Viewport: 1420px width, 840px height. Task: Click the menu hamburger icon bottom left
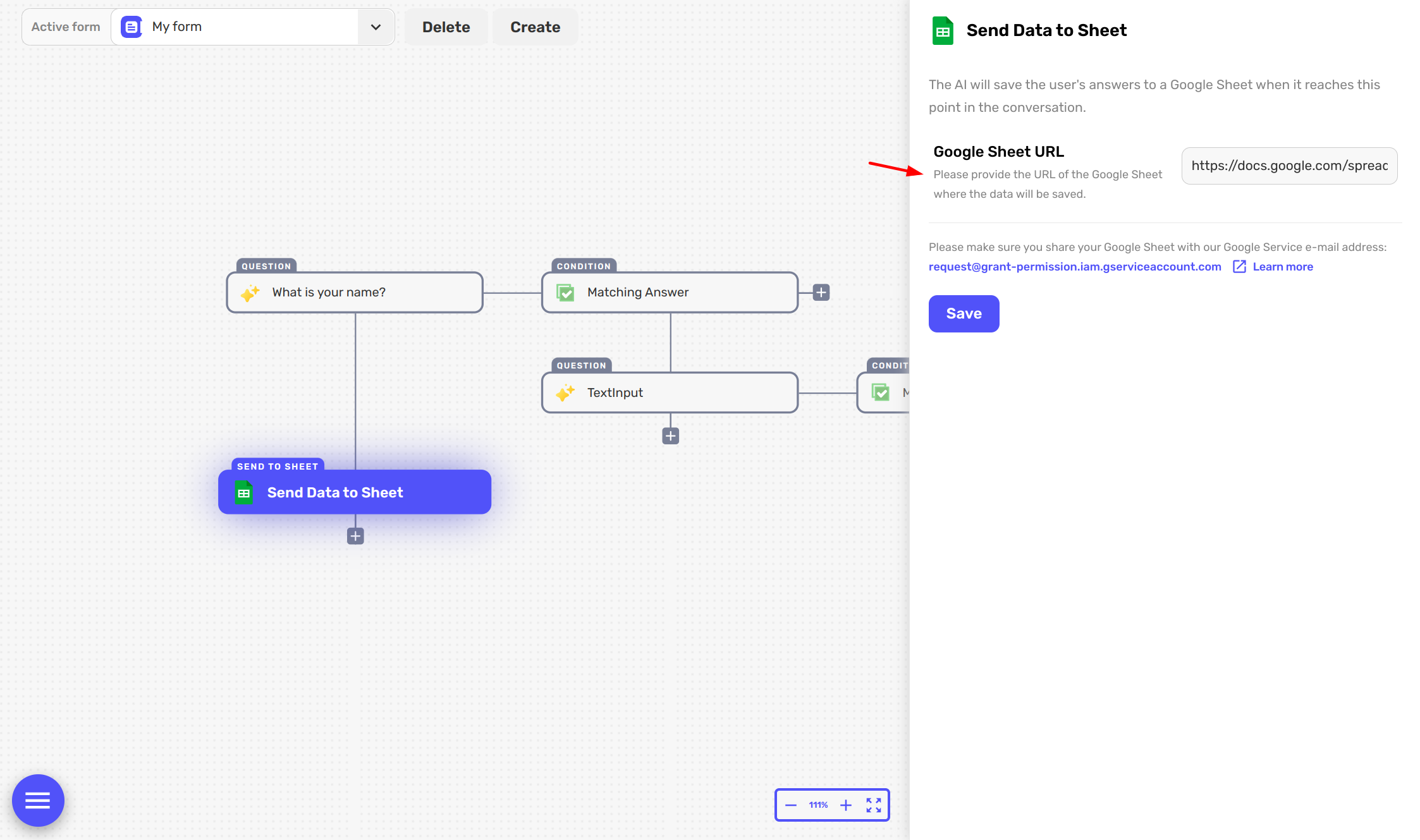pos(38,800)
